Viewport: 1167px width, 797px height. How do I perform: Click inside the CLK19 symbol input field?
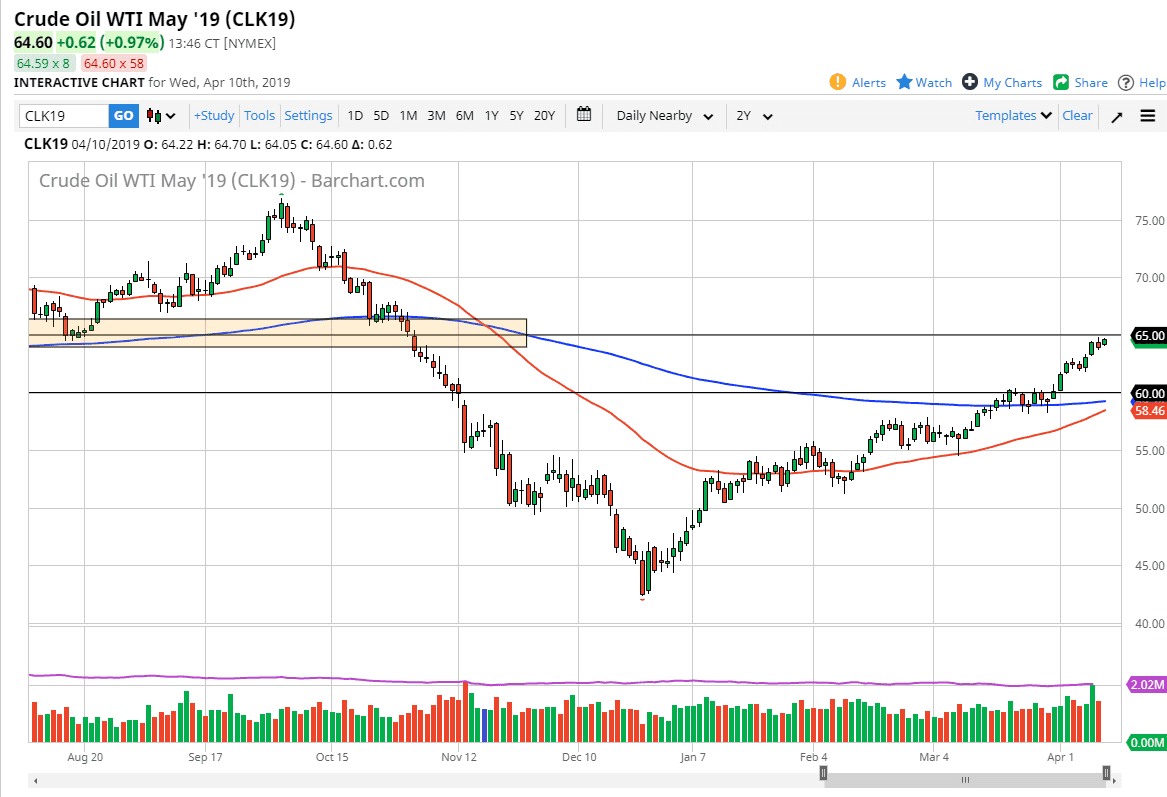(x=65, y=116)
